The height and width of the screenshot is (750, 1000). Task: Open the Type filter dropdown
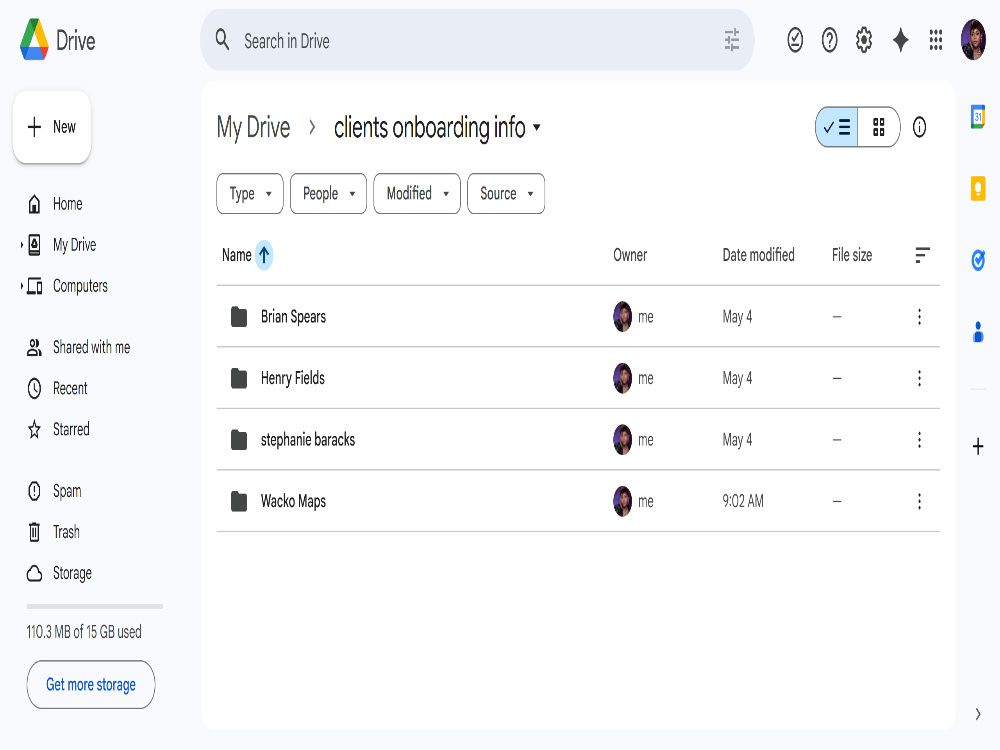coord(250,193)
